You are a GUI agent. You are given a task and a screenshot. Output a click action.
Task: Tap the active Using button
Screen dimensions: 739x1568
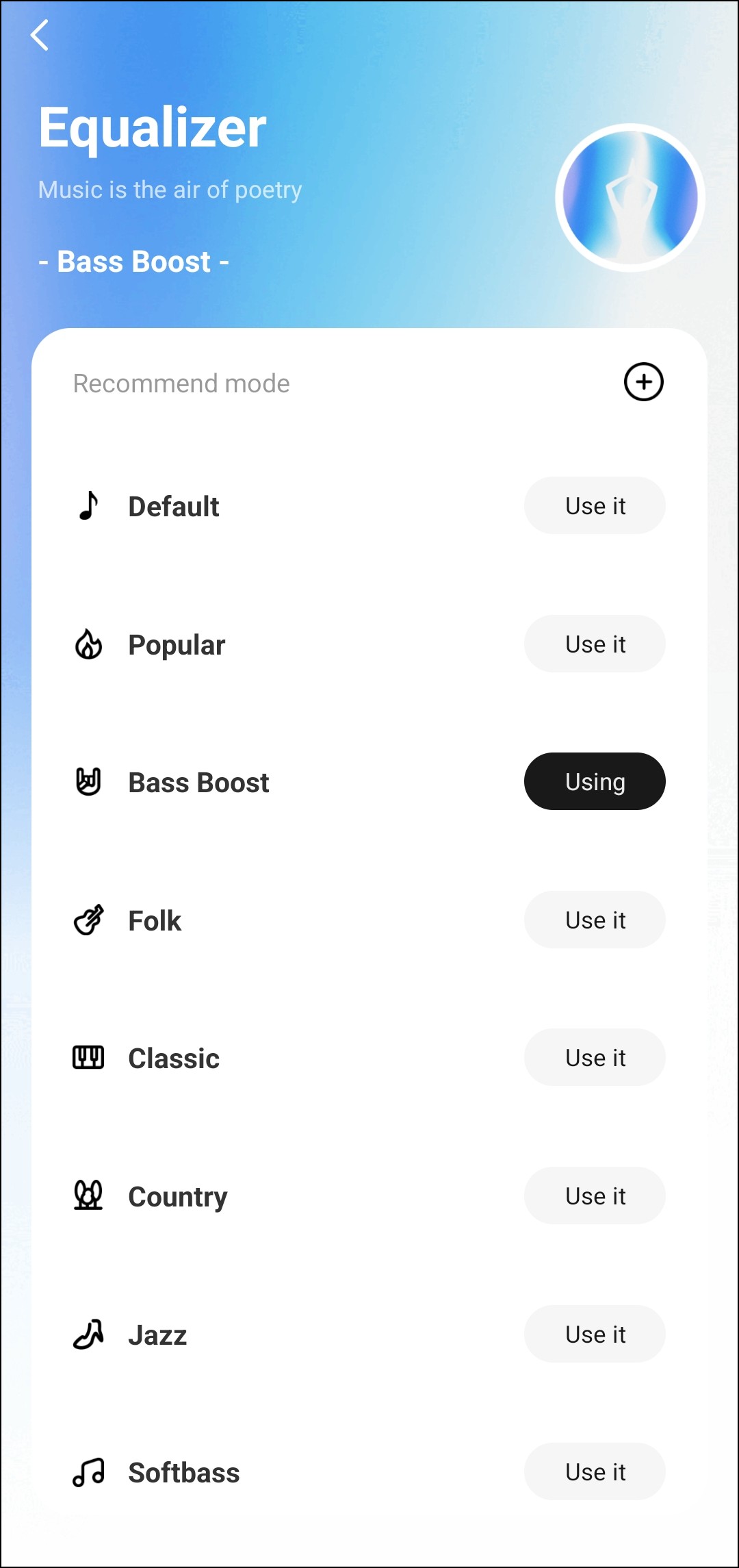595,782
